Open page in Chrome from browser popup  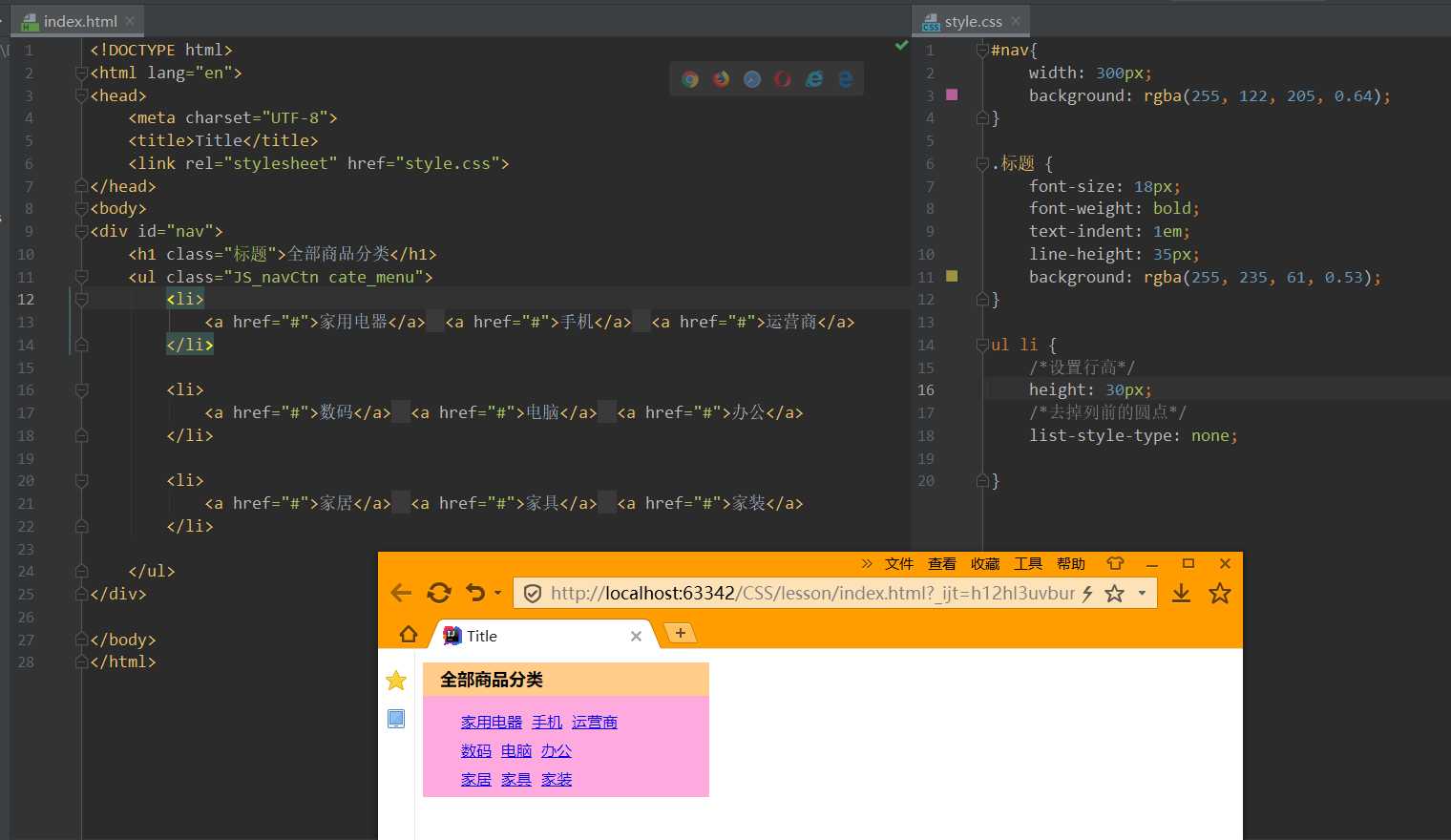click(690, 79)
